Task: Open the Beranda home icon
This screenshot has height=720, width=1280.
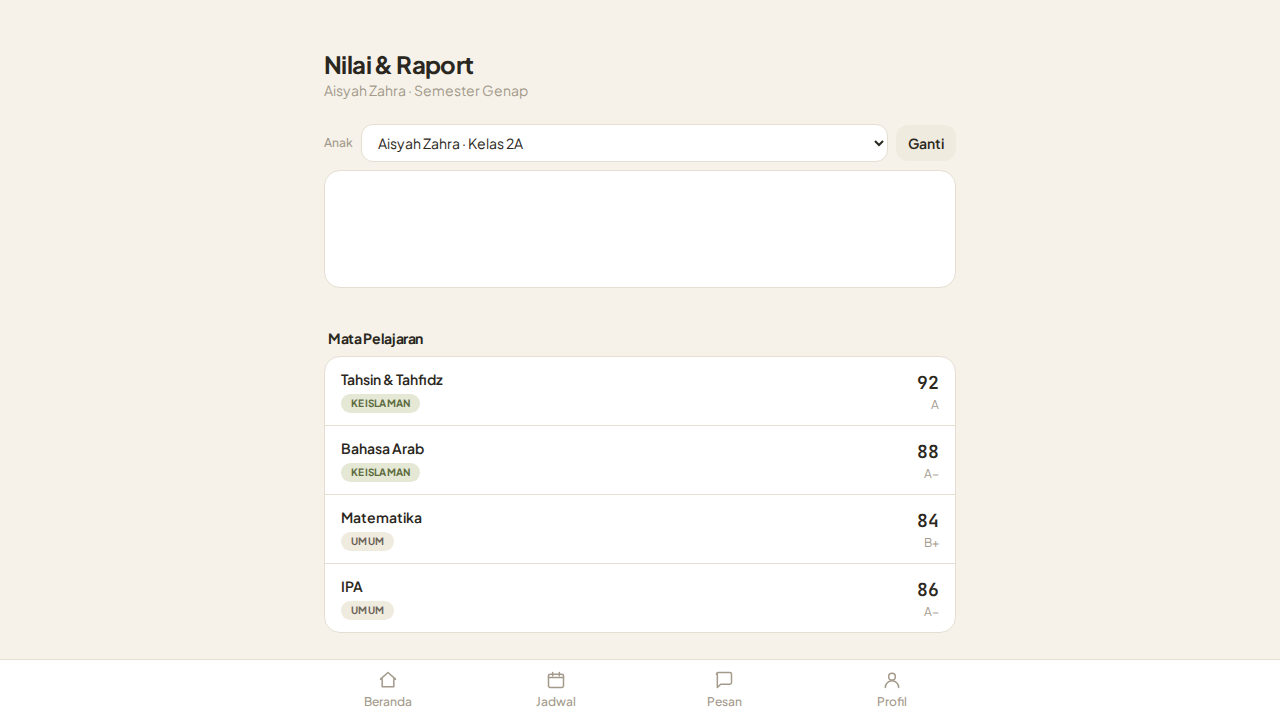Action: point(388,680)
